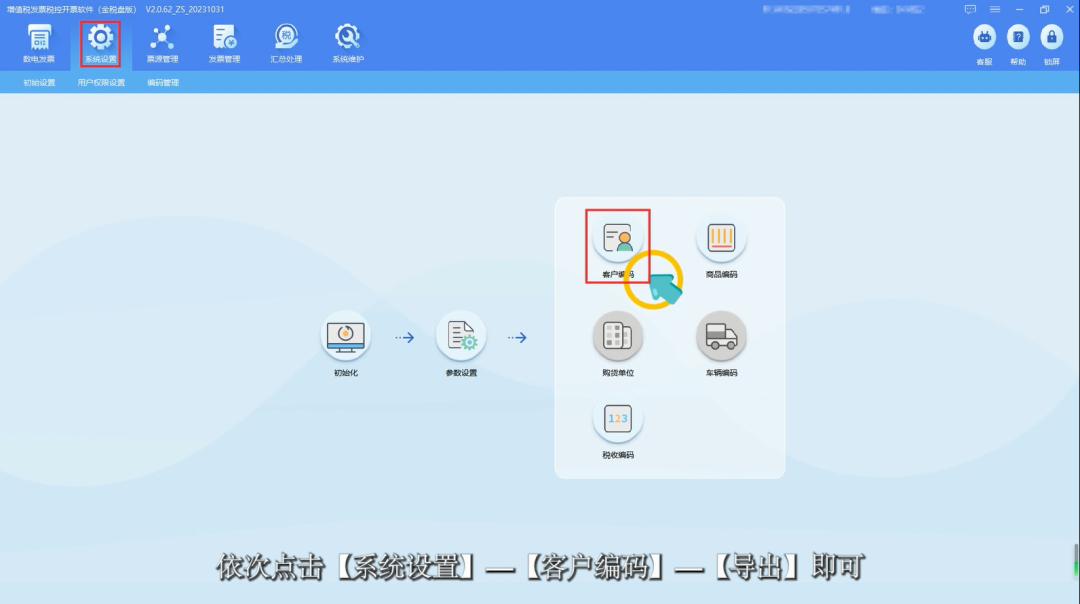Open the 系统维护 wrench icon
Screen dimensions: 1080x604
point(348,37)
